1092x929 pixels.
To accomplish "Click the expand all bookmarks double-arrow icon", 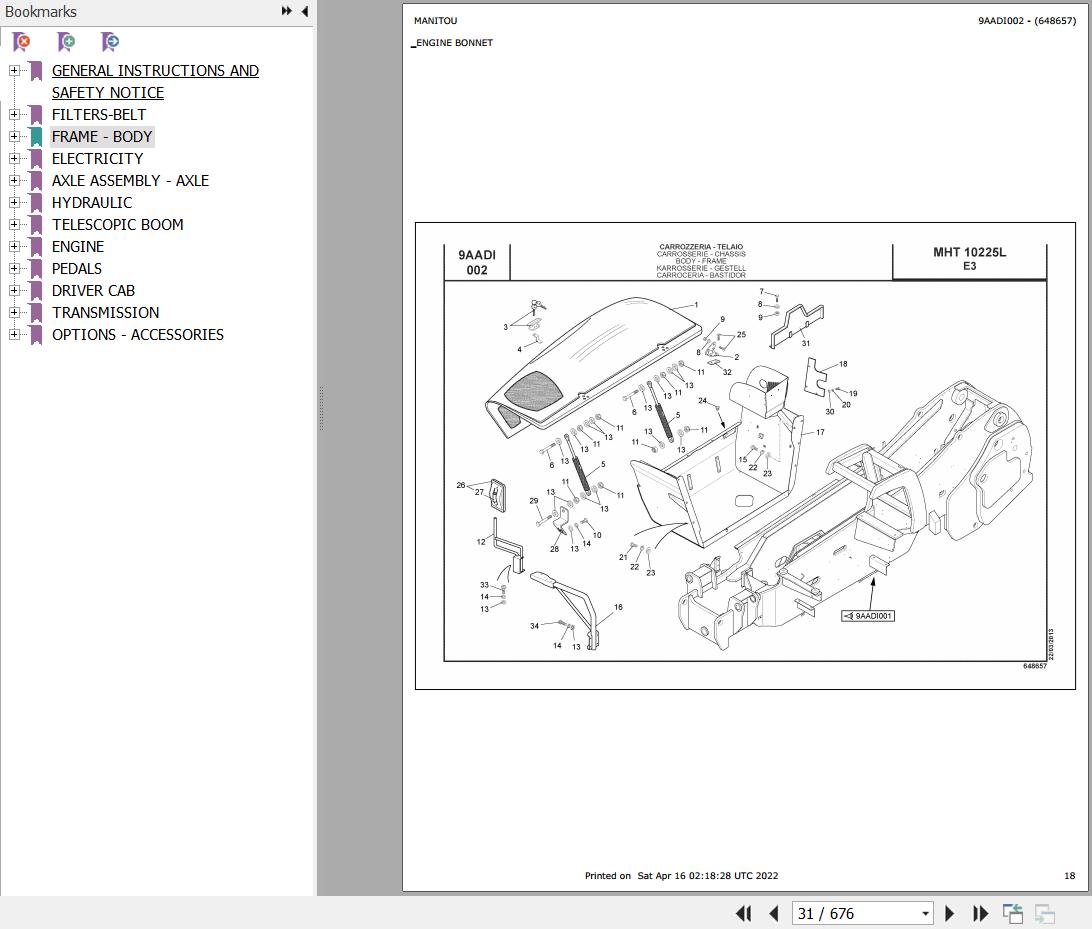I will coord(286,11).
